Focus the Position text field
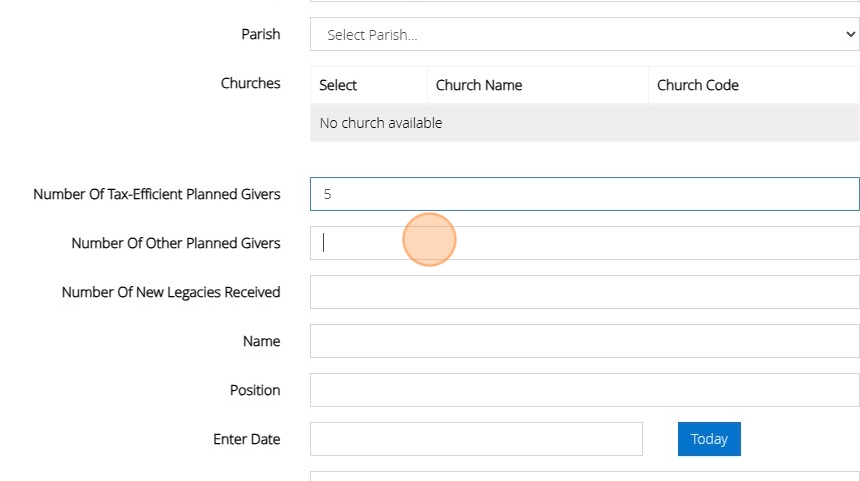Screen dimensions: 860x481 (x=584, y=390)
